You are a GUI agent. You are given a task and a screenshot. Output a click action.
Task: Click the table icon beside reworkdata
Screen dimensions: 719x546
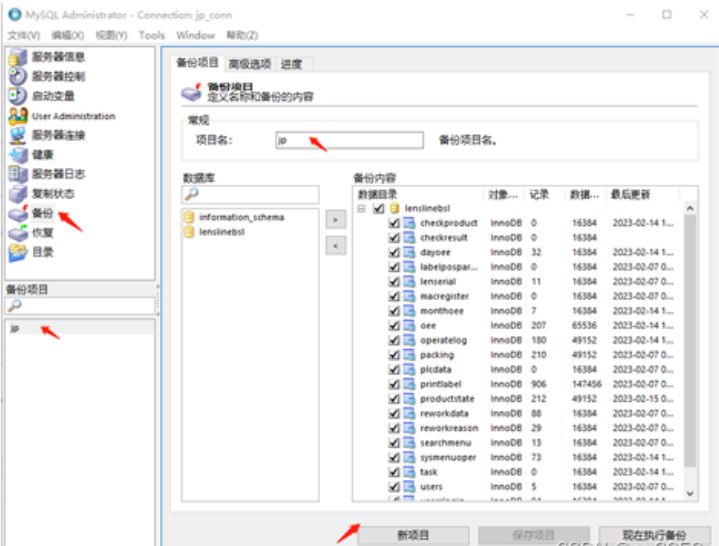click(x=409, y=414)
